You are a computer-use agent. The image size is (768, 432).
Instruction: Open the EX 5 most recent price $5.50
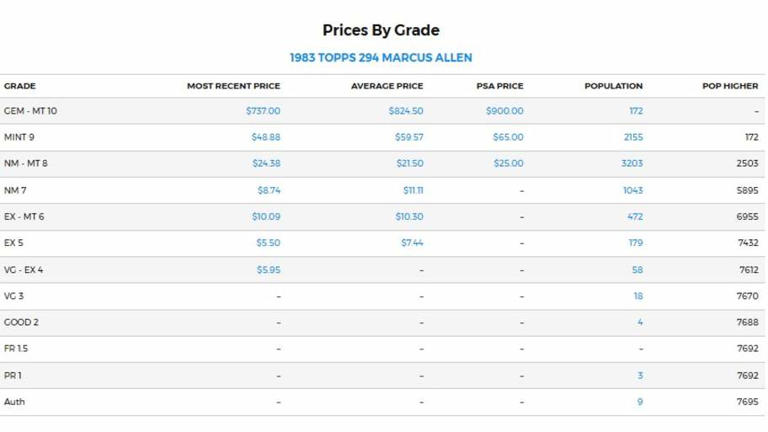coord(269,243)
